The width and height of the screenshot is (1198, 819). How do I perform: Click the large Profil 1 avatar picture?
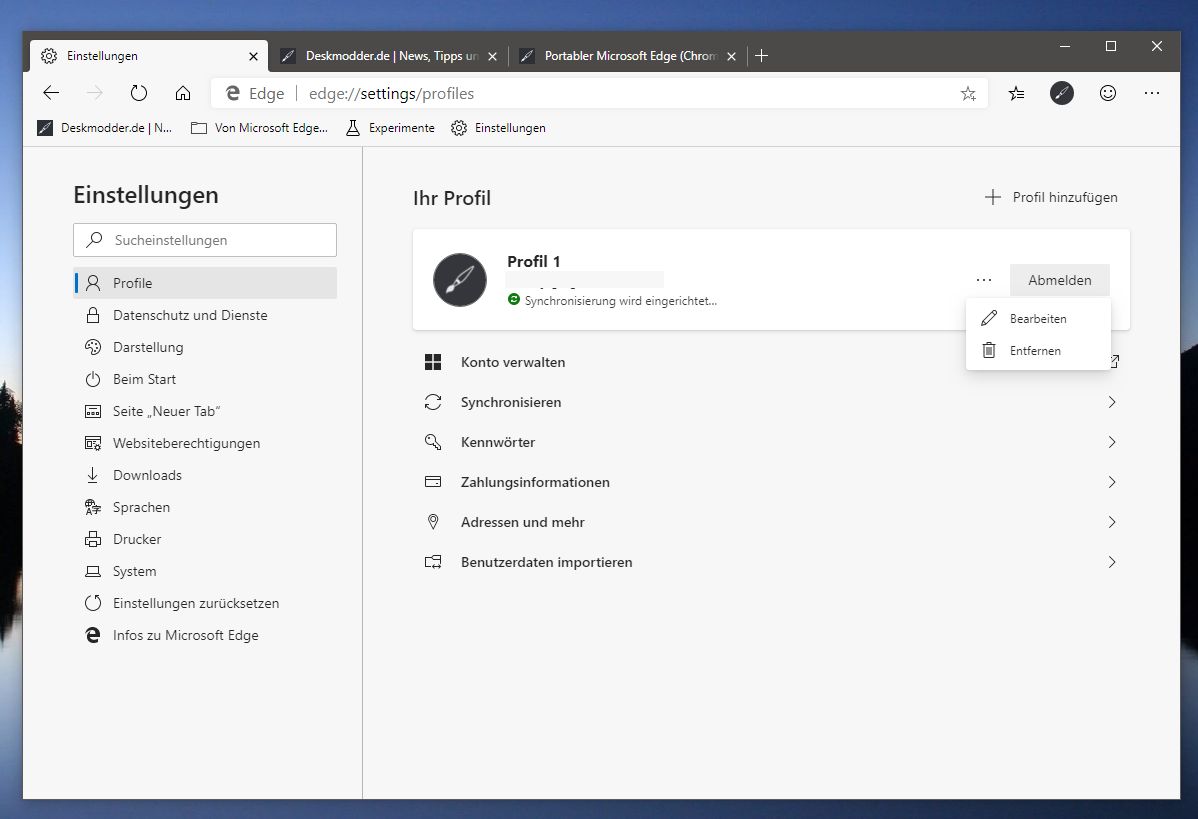[x=460, y=280]
